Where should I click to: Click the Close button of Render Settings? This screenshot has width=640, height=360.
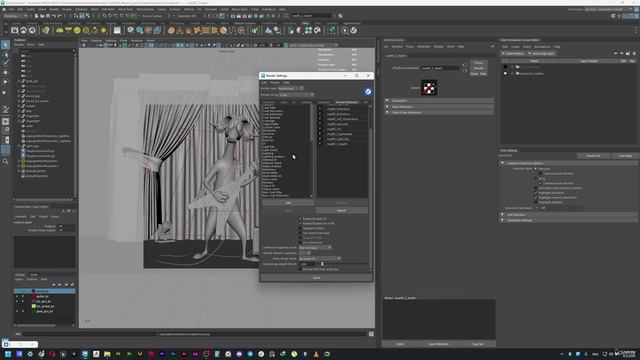click(317, 278)
